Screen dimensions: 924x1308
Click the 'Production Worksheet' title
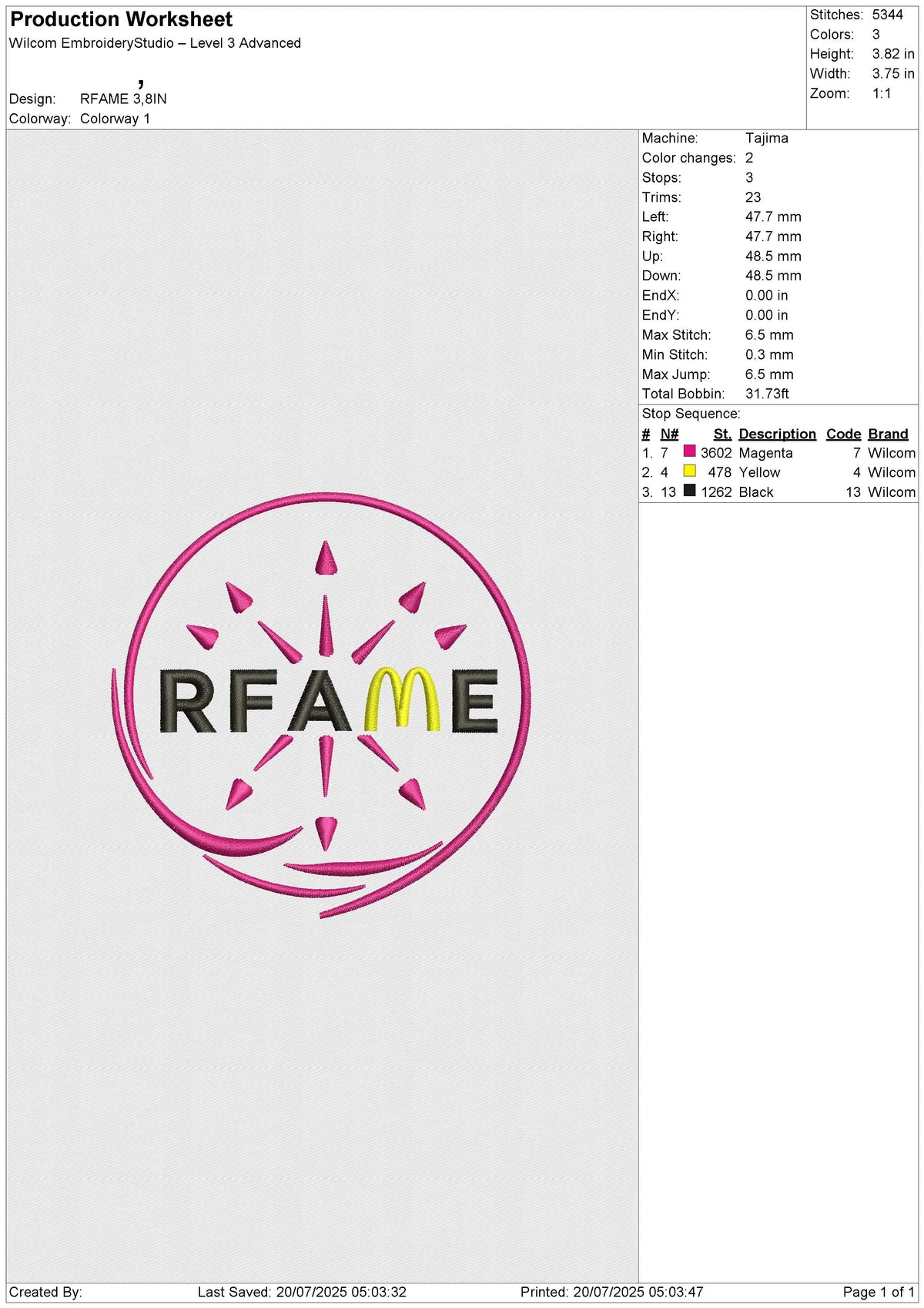(122, 19)
